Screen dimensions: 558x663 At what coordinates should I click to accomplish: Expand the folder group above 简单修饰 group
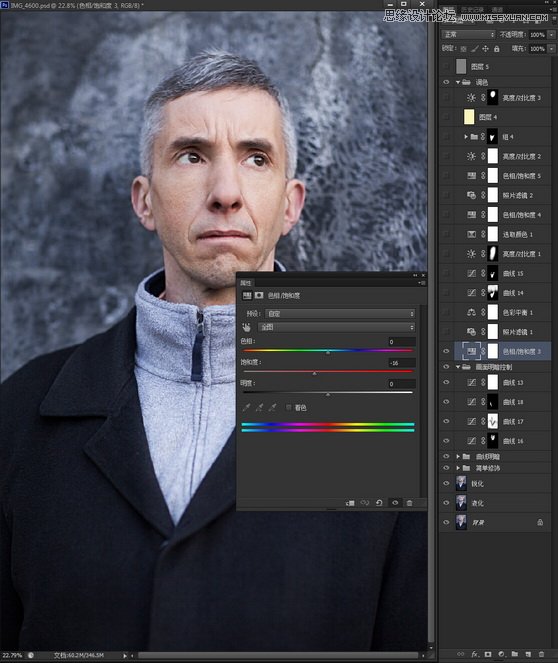[x=458, y=457]
